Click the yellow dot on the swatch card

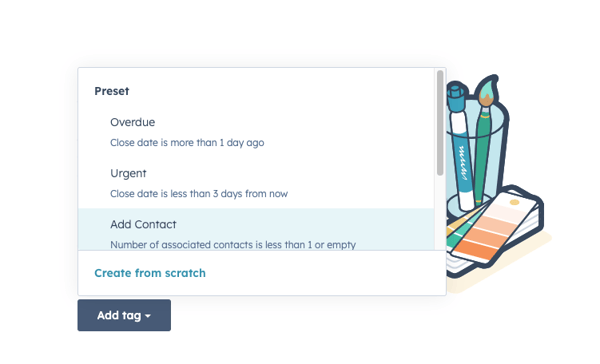coord(514,202)
